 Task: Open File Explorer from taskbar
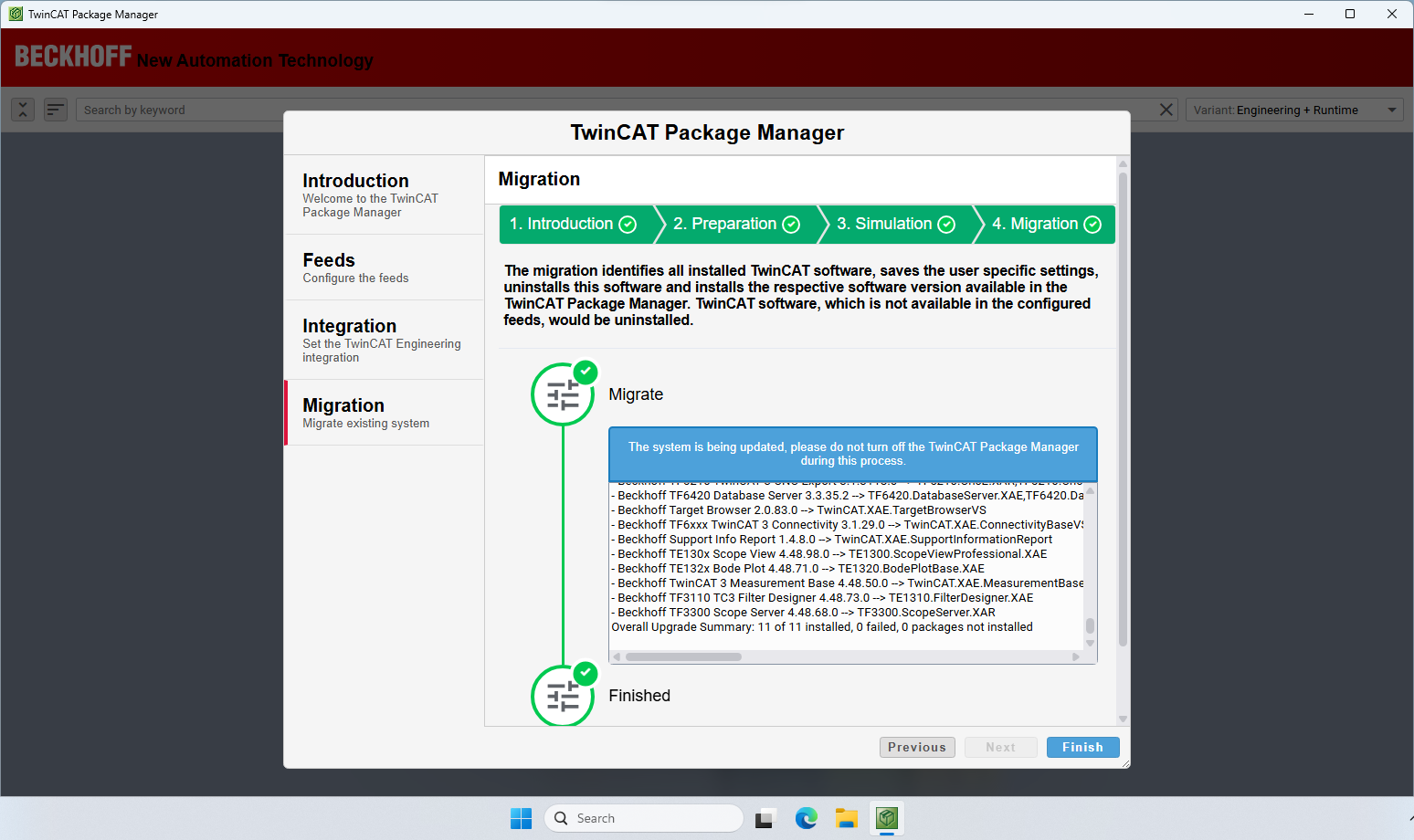click(847, 818)
